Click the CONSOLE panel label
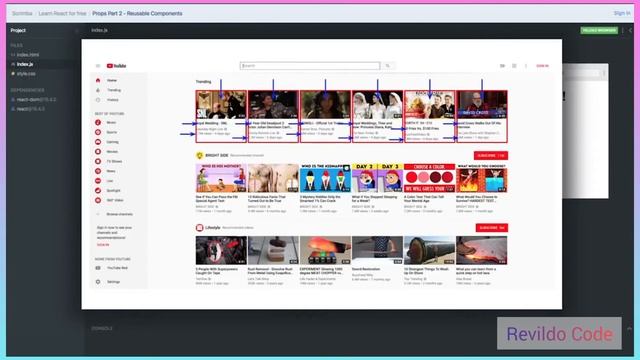Image resolution: width=640 pixels, height=360 pixels. coord(102,329)
